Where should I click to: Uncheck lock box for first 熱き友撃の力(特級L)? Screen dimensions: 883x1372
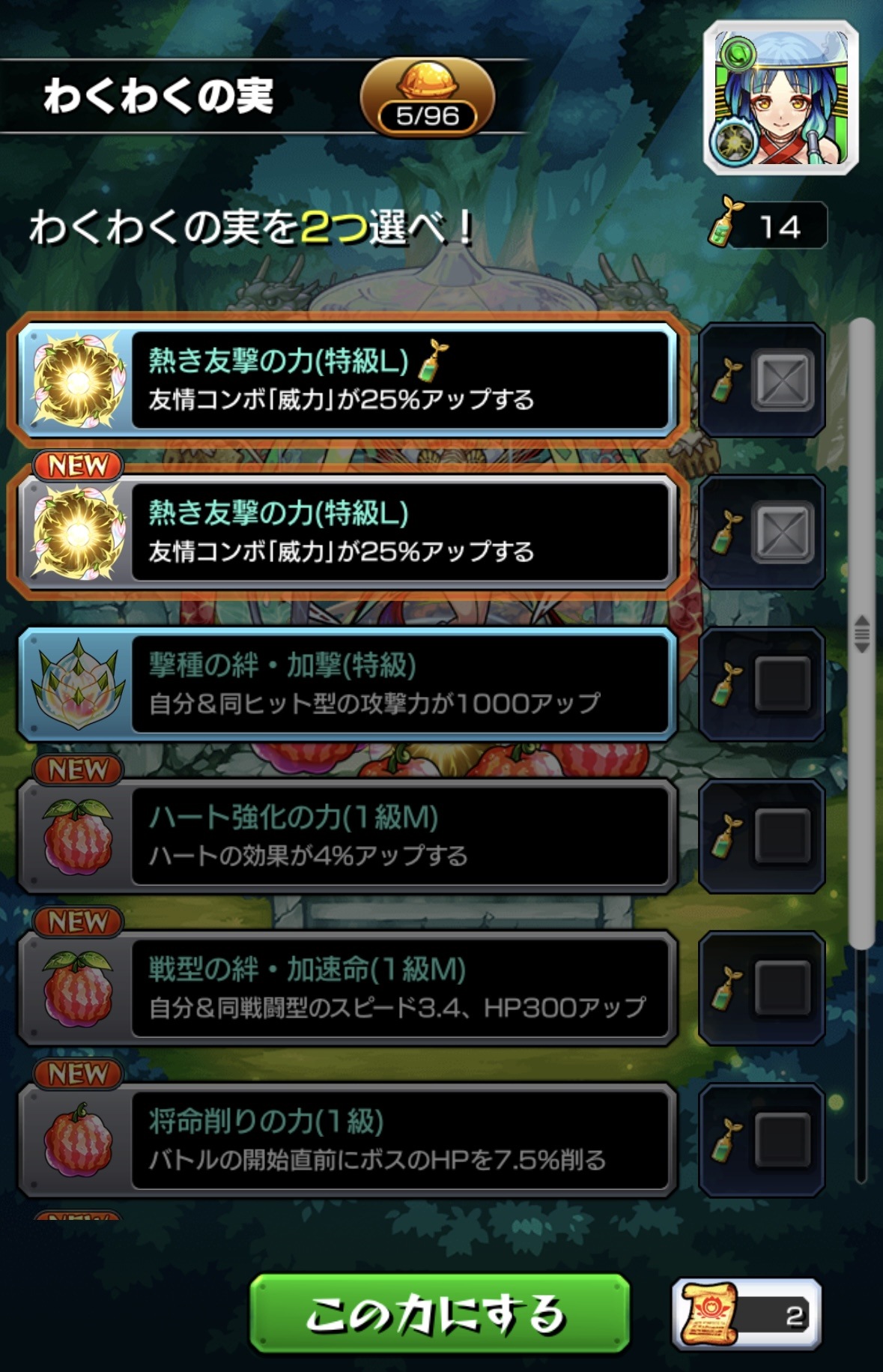click(x=783, y=380)
